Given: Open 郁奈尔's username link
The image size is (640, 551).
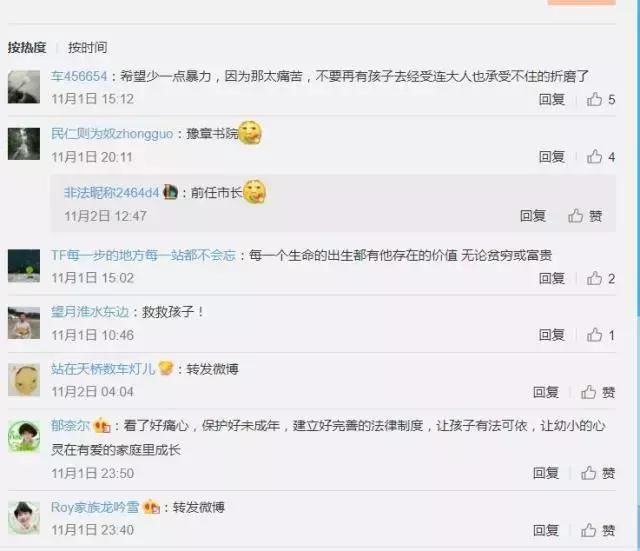Looking at the screenshot, I should 70,426.
